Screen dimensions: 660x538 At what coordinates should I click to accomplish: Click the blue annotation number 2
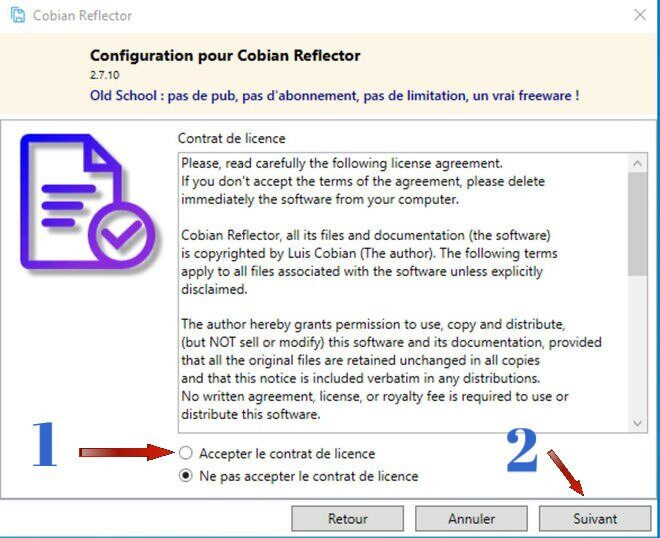[522, 450]
